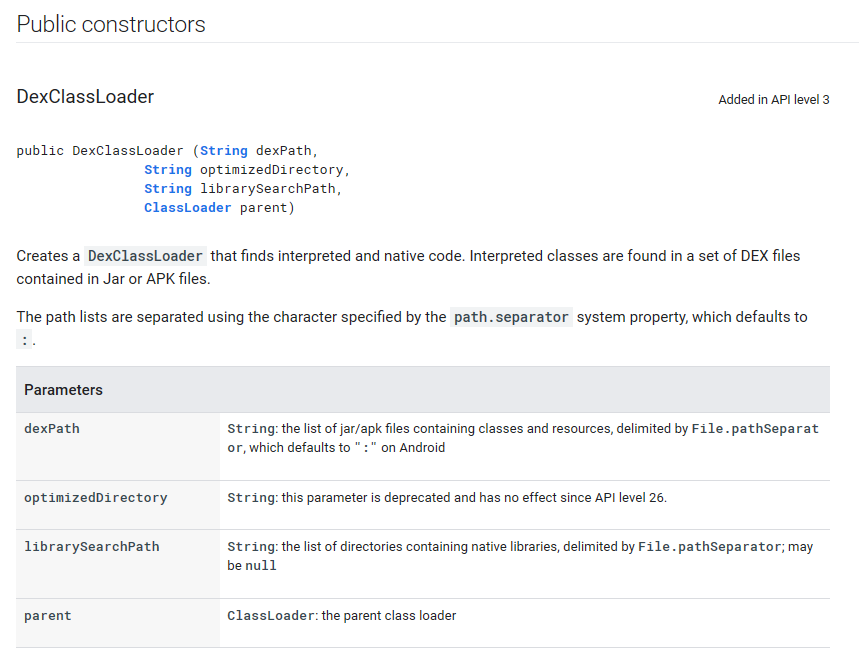Click the Public constructors heading
The image size is (859, 669).
pyautogui.click(x=111, y=24)
